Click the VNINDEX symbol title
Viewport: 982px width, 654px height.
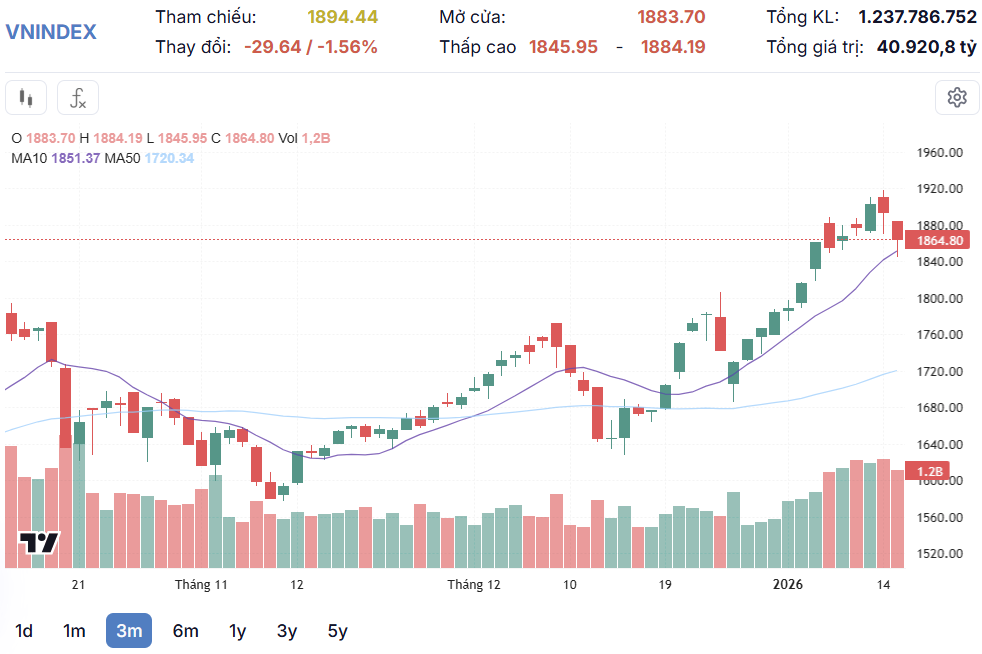51,32
